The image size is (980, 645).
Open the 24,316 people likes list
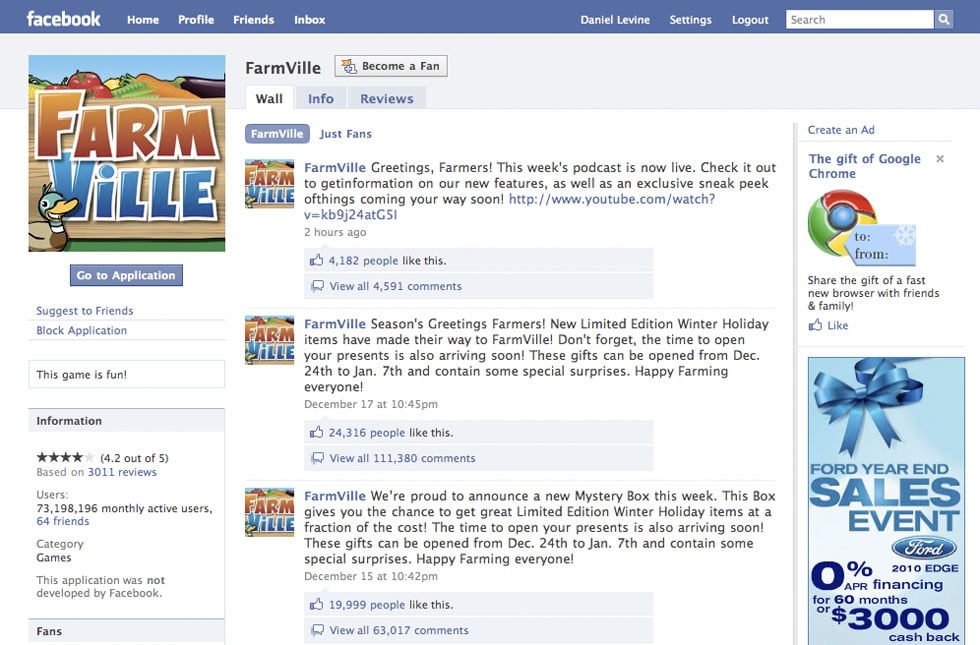(367, 432)
